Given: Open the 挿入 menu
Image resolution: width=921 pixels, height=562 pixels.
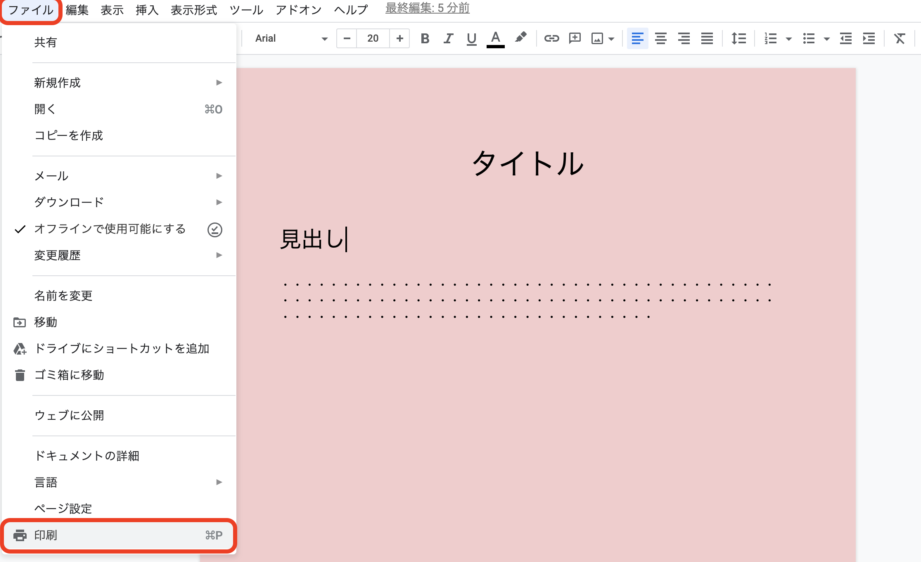Looking at the screenshot, I should [147, 11].
